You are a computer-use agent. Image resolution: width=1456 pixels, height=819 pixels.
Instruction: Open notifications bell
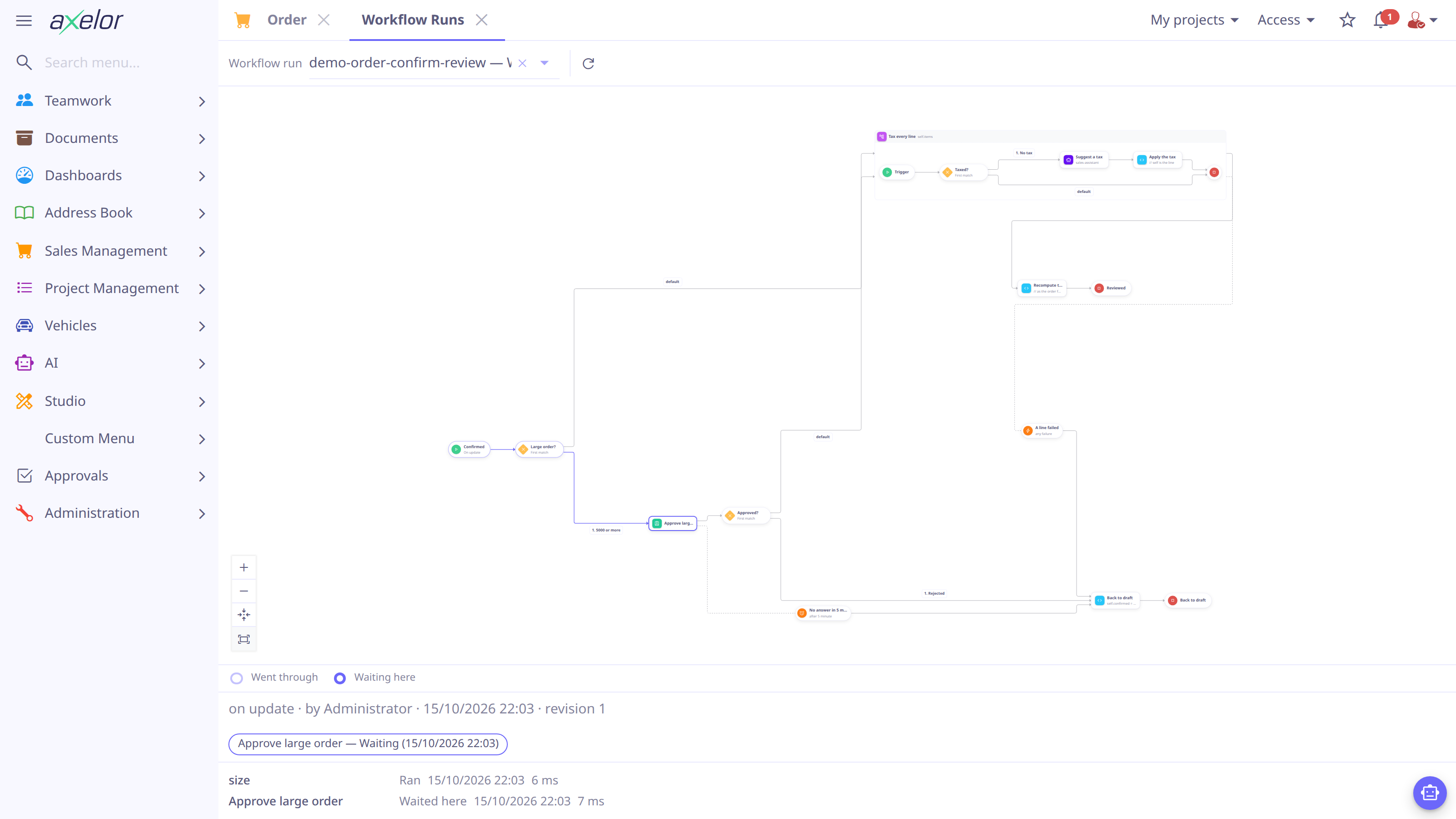pos(1381,20)
